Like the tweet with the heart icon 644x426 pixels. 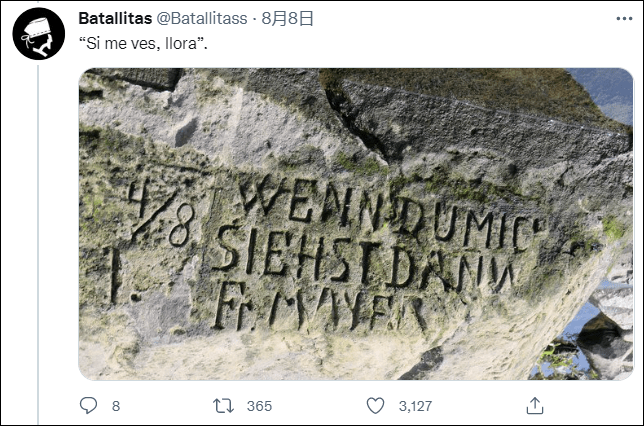(x=375, y=405)
